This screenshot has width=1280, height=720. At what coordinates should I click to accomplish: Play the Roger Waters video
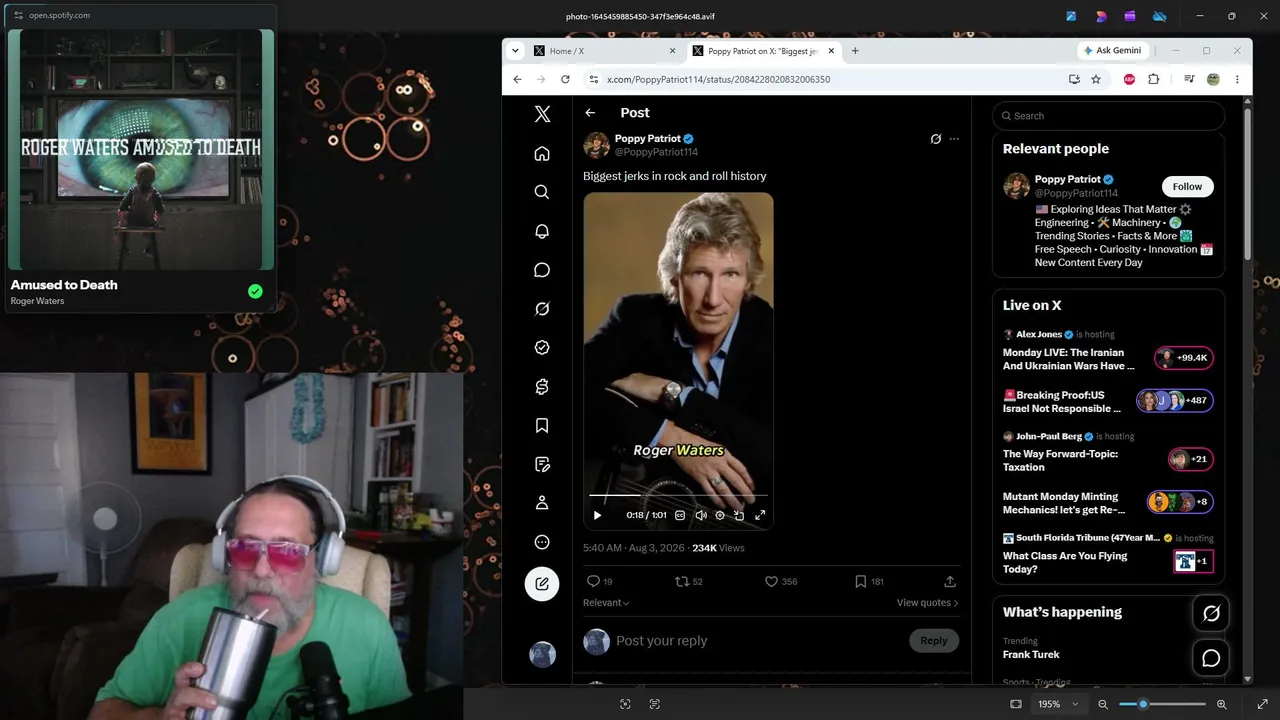tap(597, 515)
